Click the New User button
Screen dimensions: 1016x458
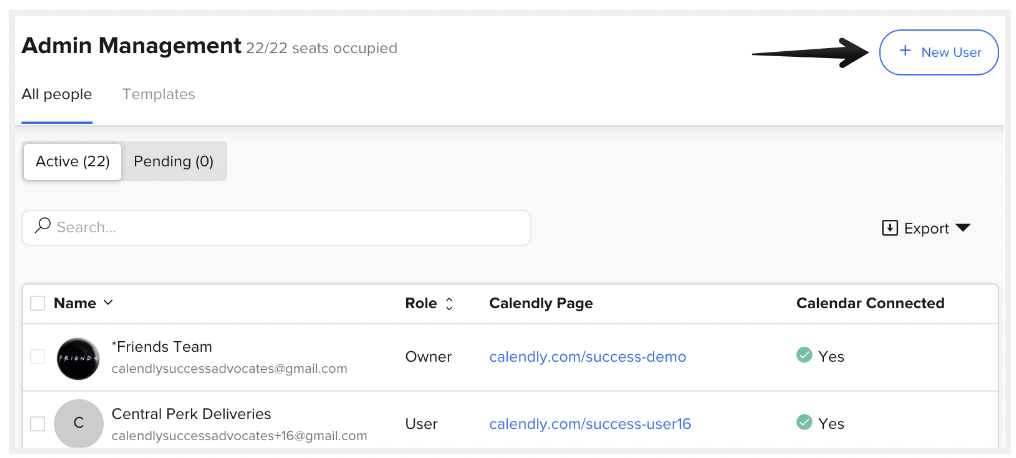938,52
